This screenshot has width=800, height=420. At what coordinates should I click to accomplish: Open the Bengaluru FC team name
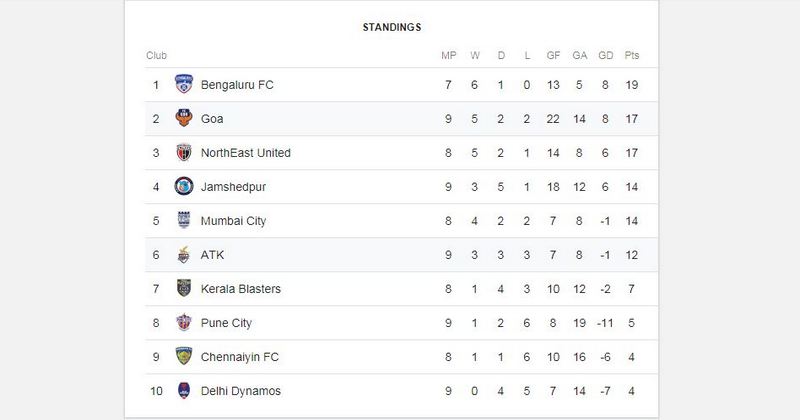[x=237, y=85]
